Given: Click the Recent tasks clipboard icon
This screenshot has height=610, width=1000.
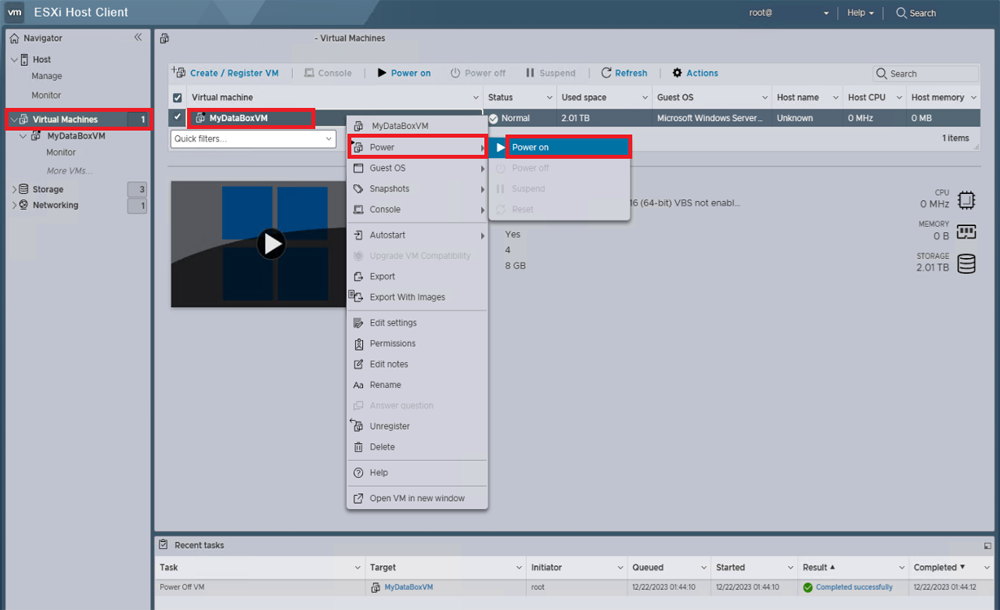Looking at the screenshot, I should click(164, 544).
